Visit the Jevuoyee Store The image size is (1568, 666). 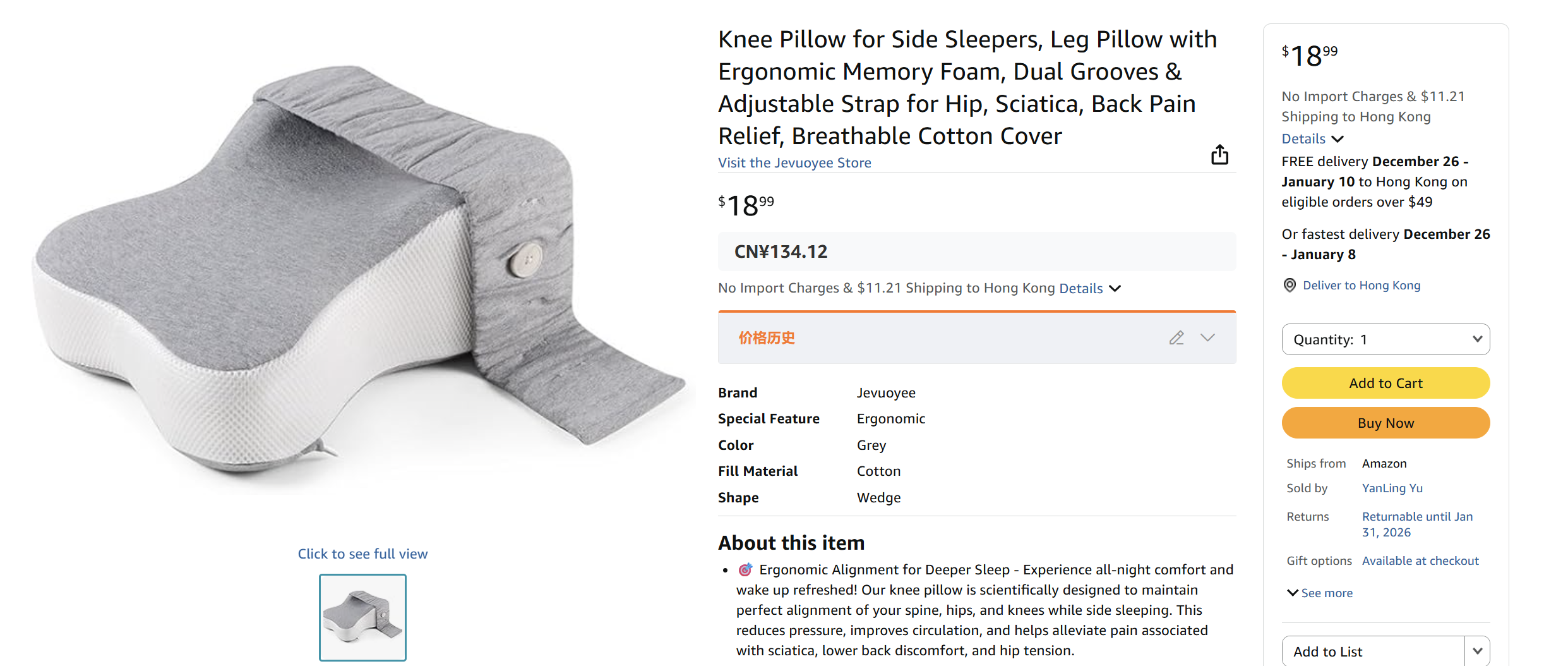click(x=794, y=162)
